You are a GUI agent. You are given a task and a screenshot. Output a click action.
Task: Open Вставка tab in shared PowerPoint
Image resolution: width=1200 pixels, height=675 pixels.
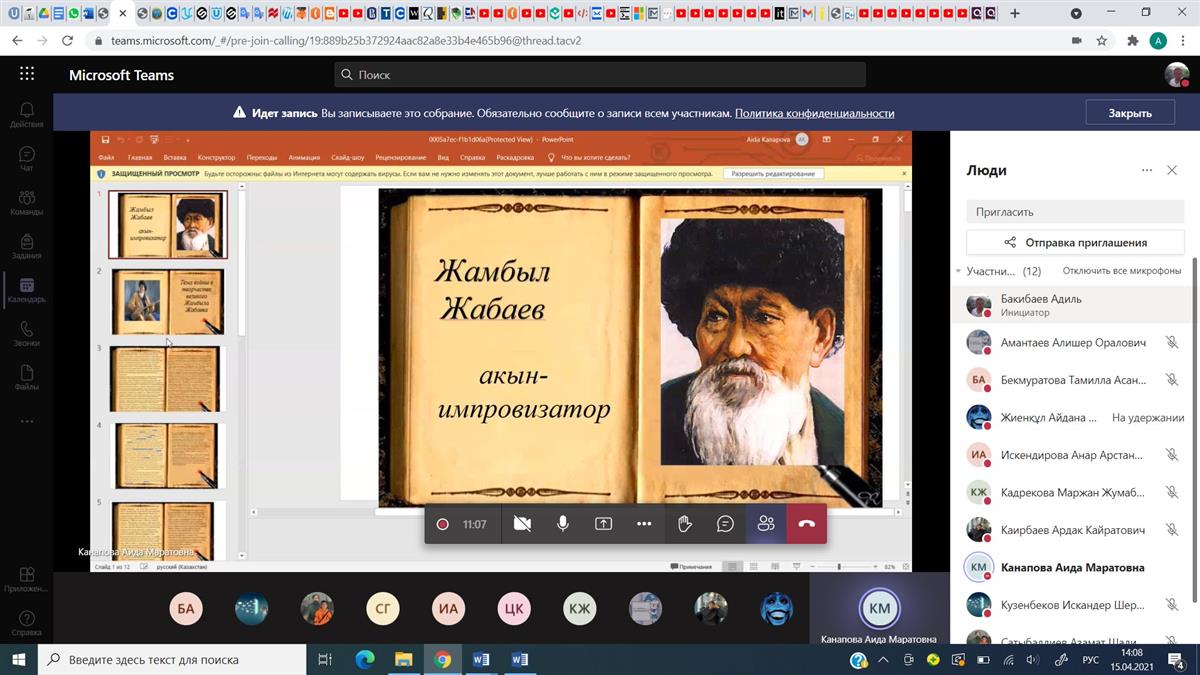point(175,158)
